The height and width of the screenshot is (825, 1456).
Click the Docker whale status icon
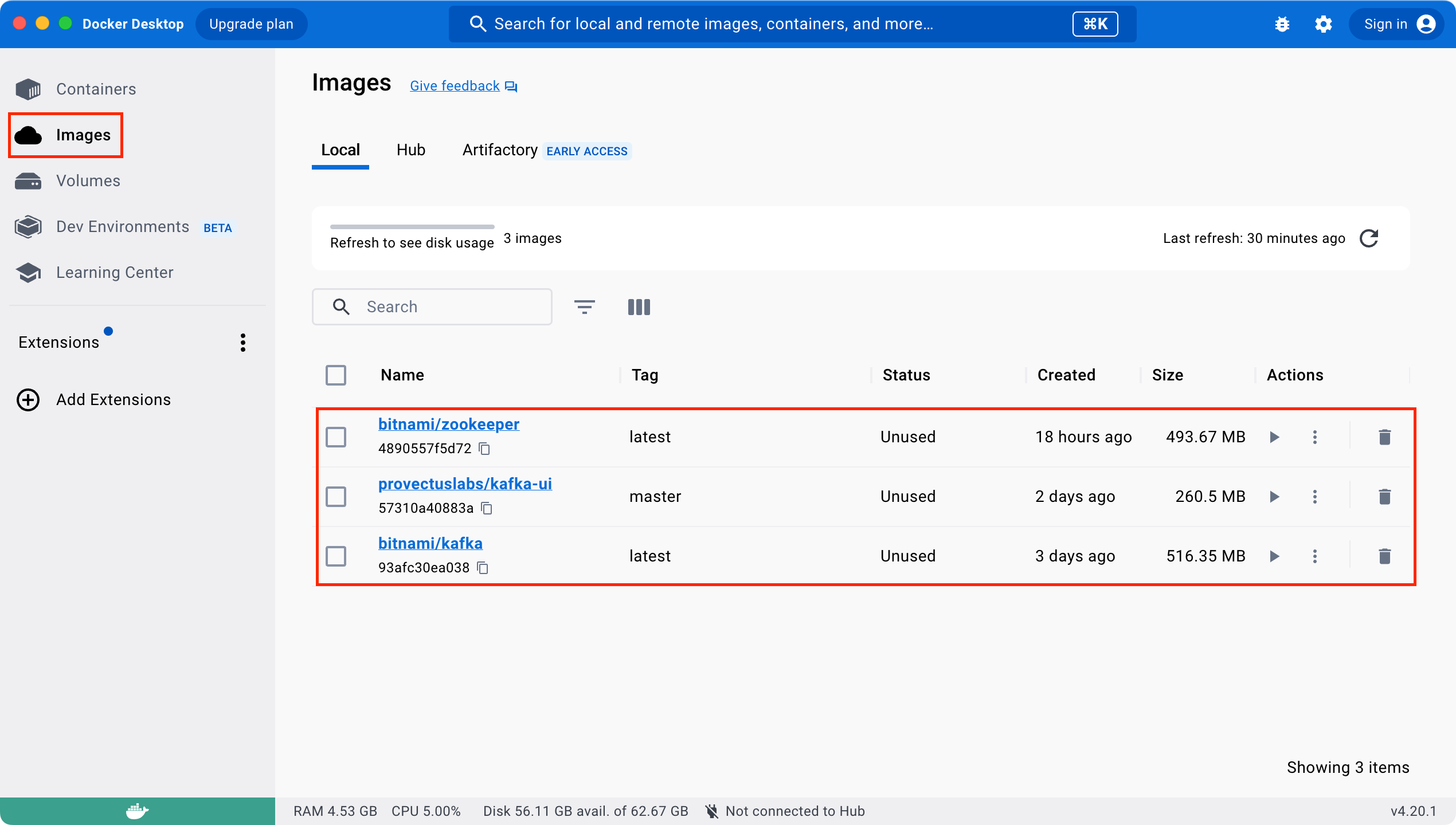coord(137,811)
